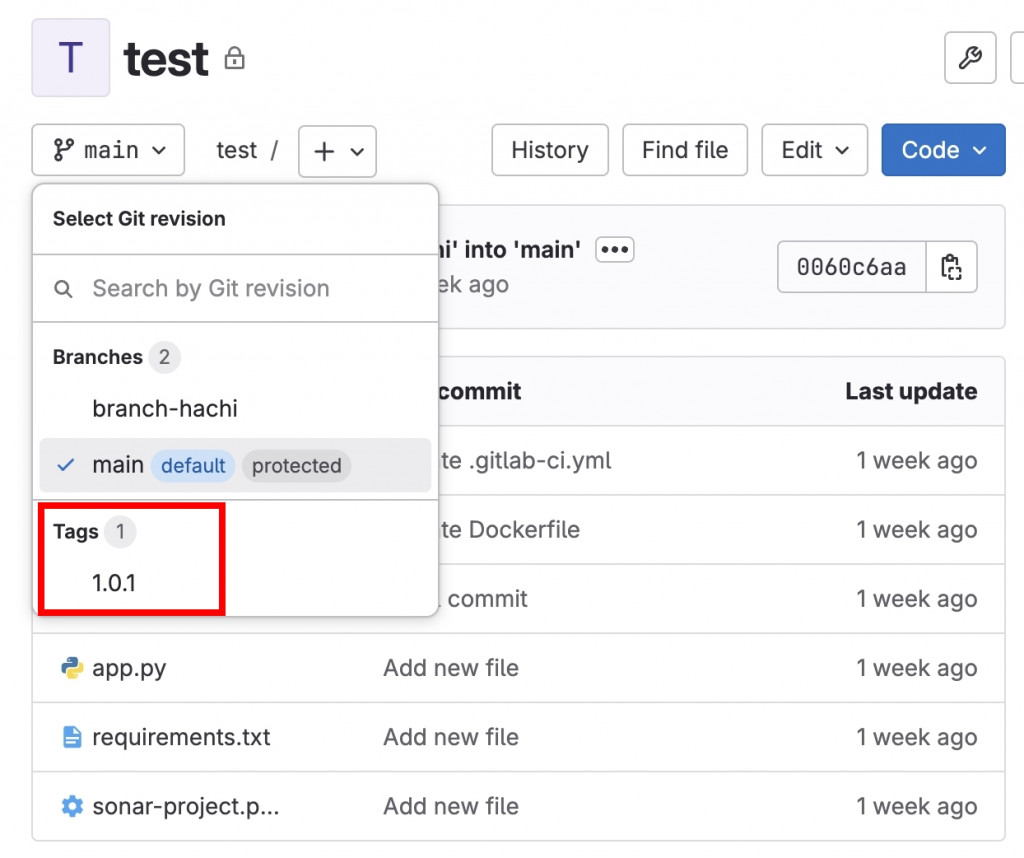Image resolution: width=1024 pixels, height=858 pixels.
Task: Click the 0060c6aa commit hash
Action: pyautogui.click(x=851, y=267)
